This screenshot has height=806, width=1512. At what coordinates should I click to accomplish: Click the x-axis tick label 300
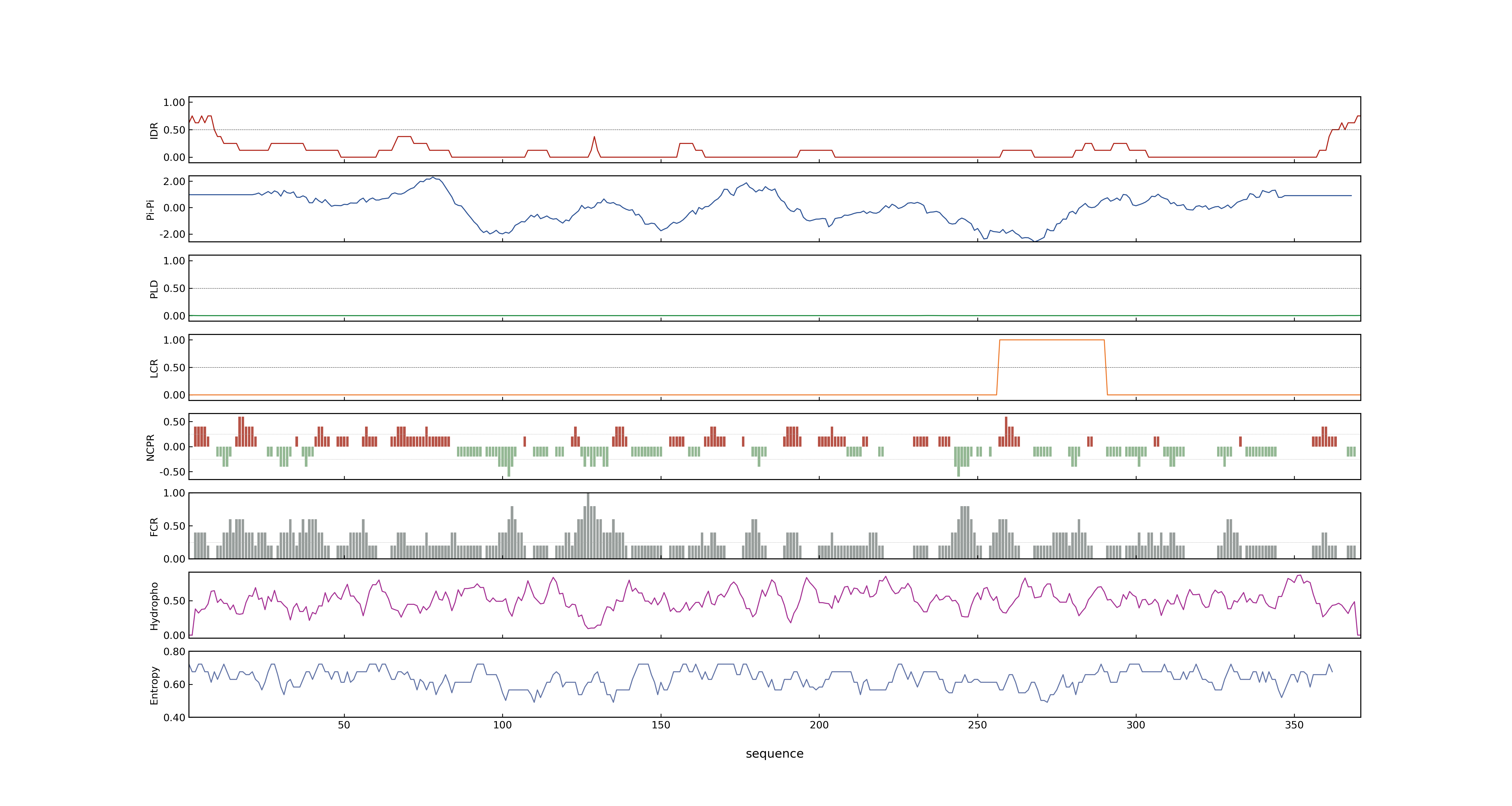click(x=1136, y=725)
